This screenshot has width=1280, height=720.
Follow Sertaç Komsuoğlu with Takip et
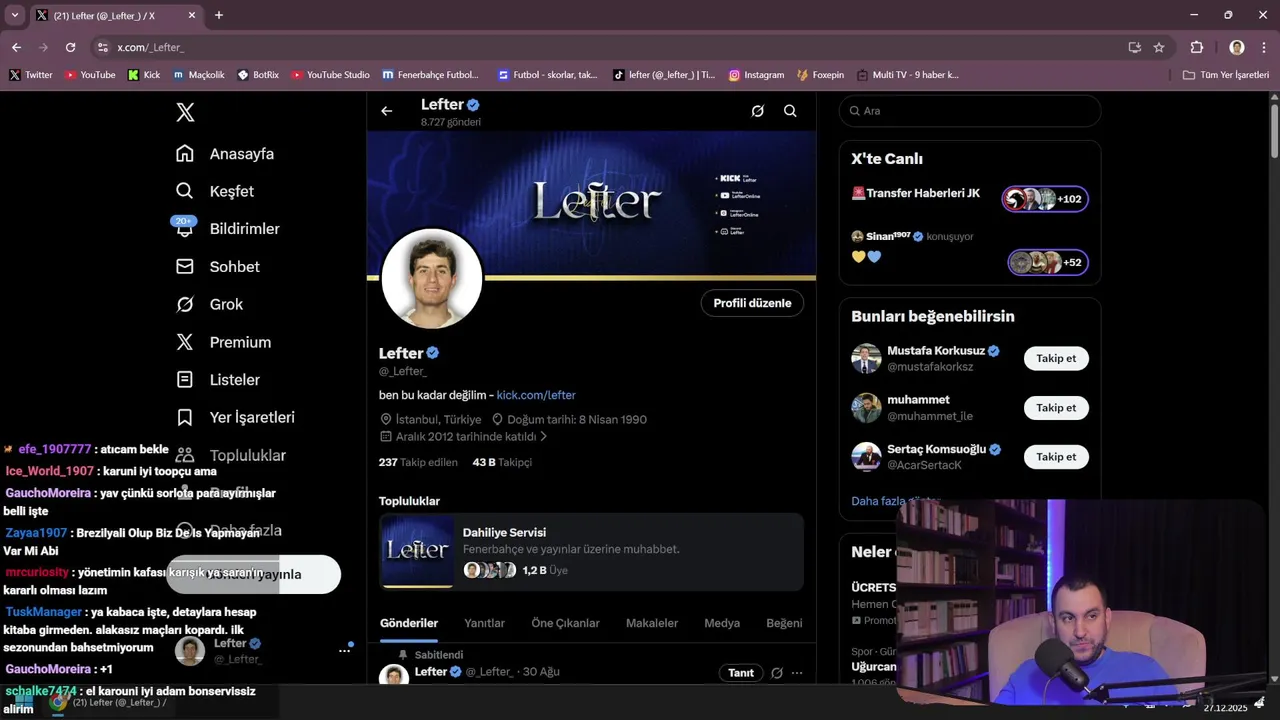coord(1056,457)
